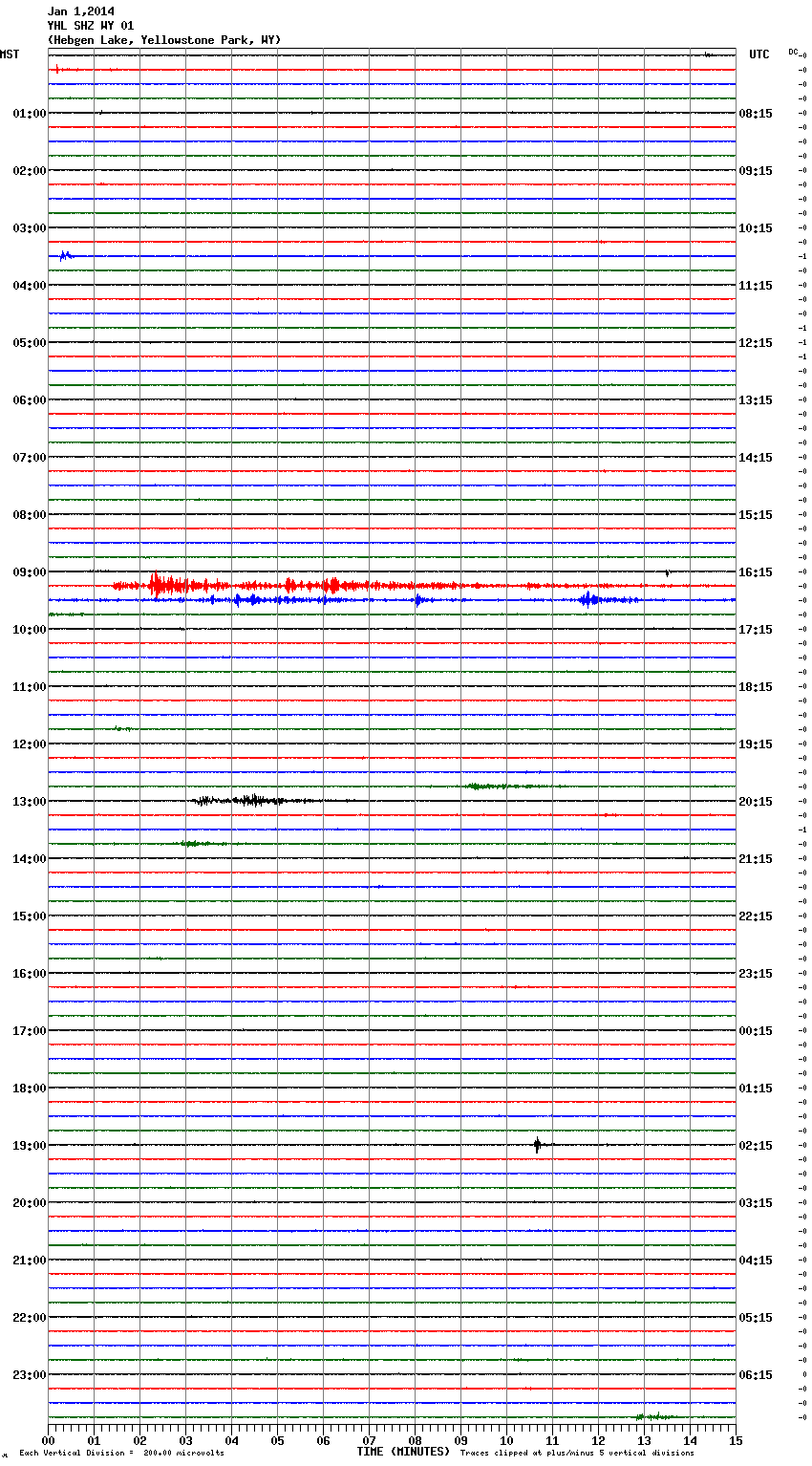Click 'Traces clipped at plus/minus 5 vertical divisions' note
Viewport: 812px width, 1466px height.
tap(577, 1453)
